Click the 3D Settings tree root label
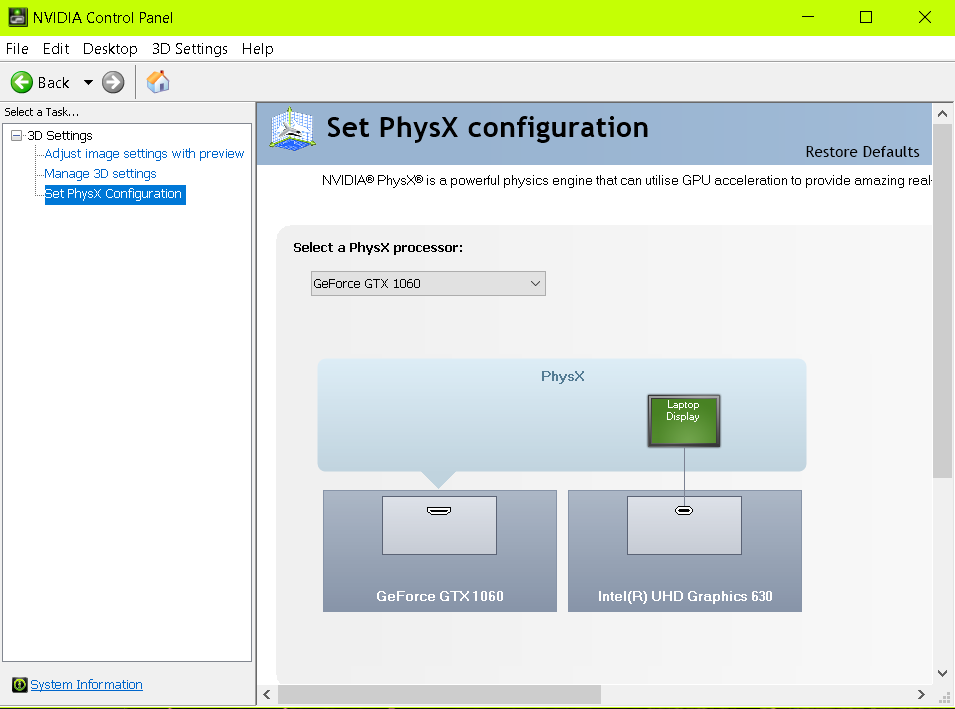The height and width of the screenshot is (709, 955). coord(60,136)
